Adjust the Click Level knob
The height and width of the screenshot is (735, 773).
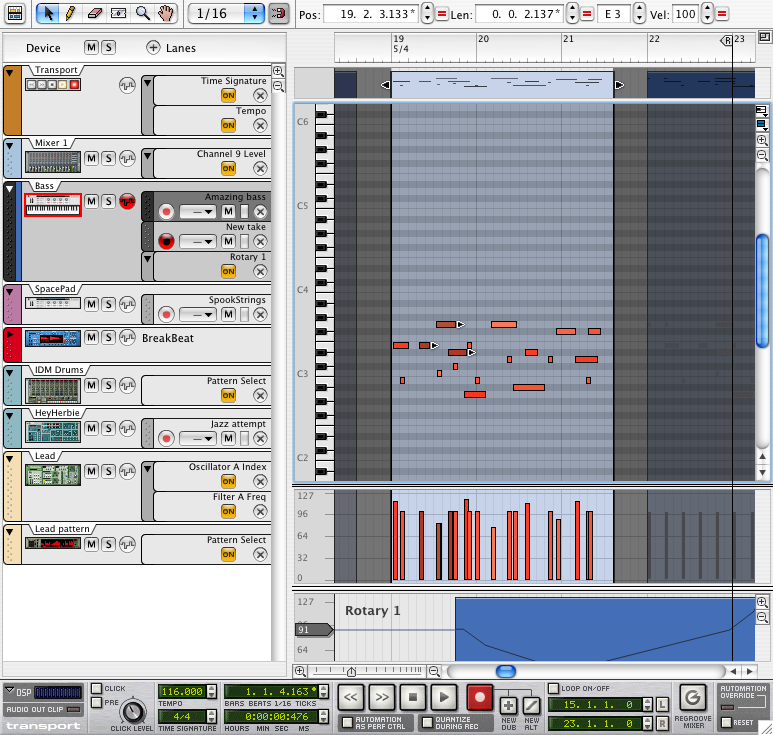(132, 712)
